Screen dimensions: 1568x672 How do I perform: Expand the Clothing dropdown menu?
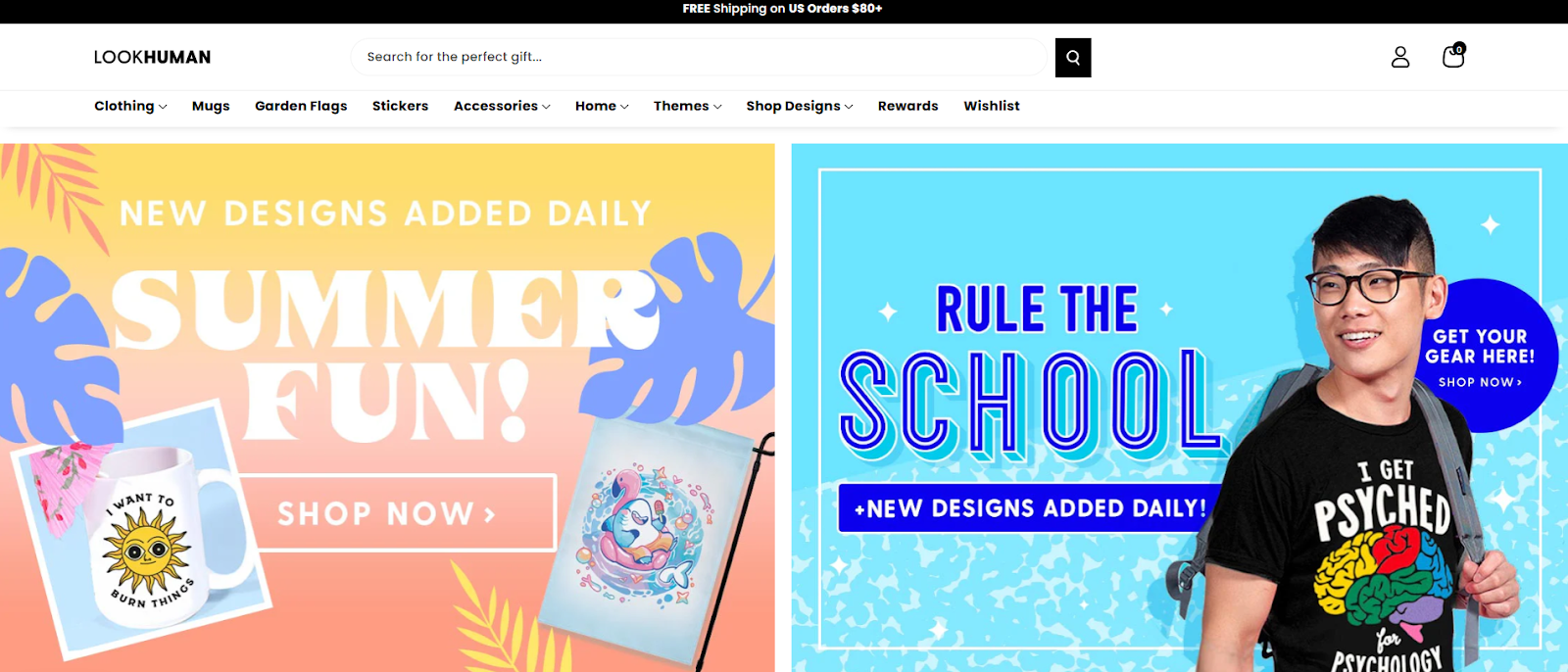[x=130, y=106]
